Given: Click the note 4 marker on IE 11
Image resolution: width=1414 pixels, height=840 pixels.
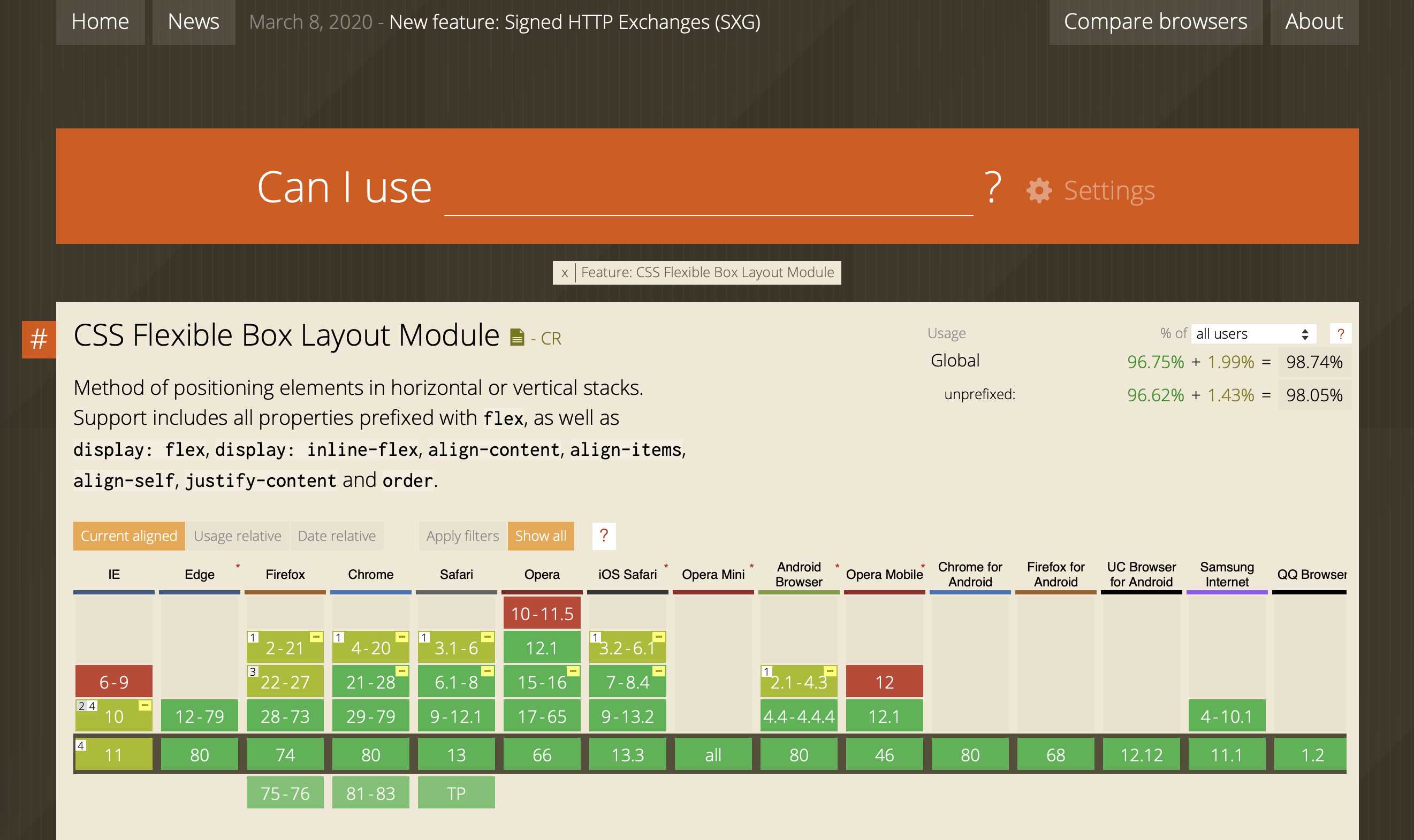Looking at the screenshot, I should tap(81, 745).
